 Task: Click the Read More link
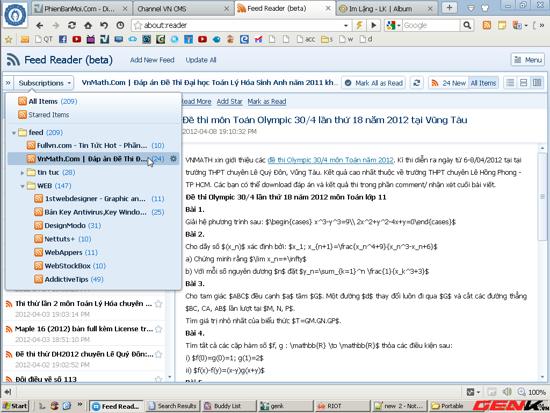pyautogui.click(x=196, y=102)
